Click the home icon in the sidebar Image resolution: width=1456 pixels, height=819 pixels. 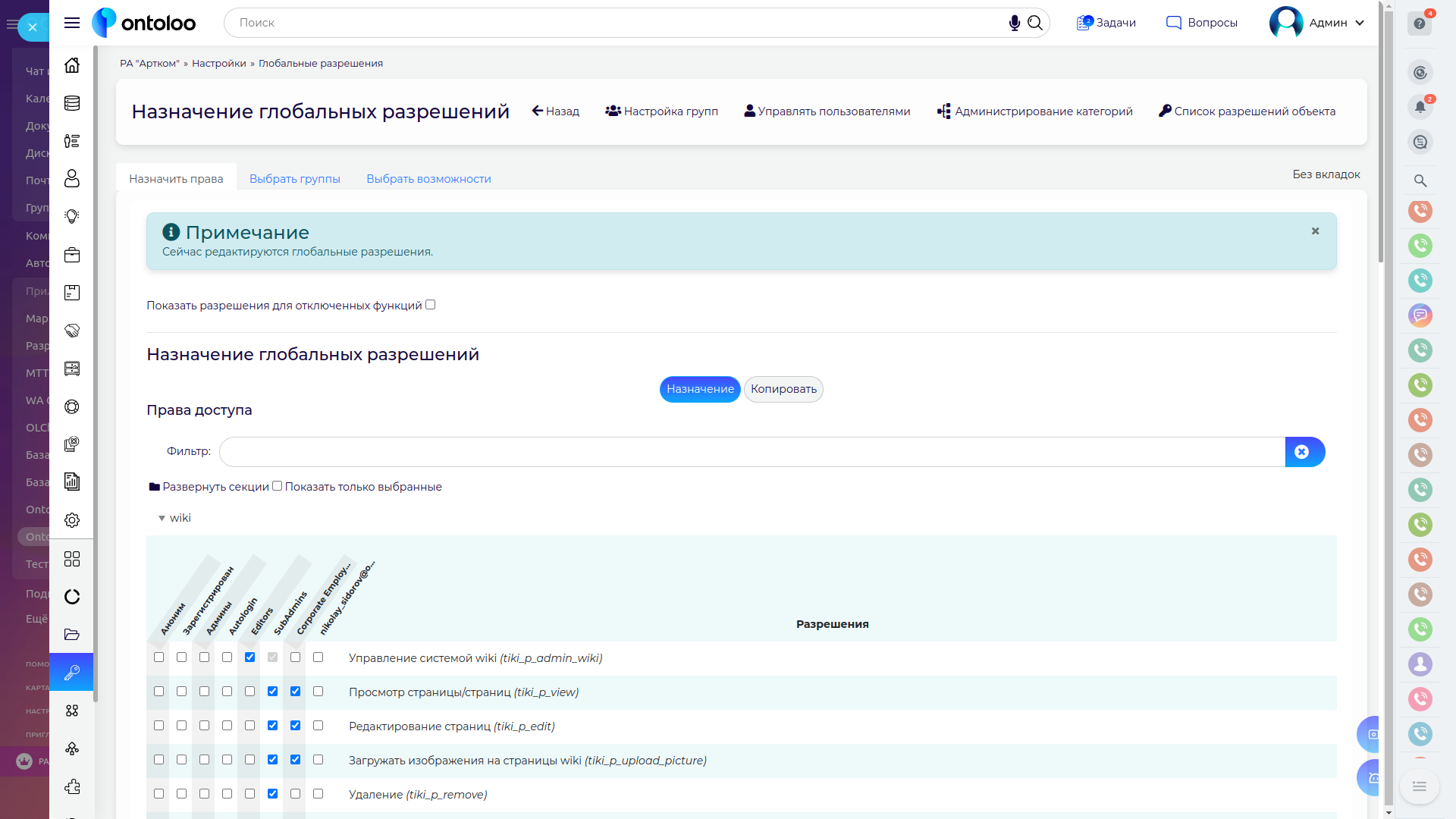72,65
